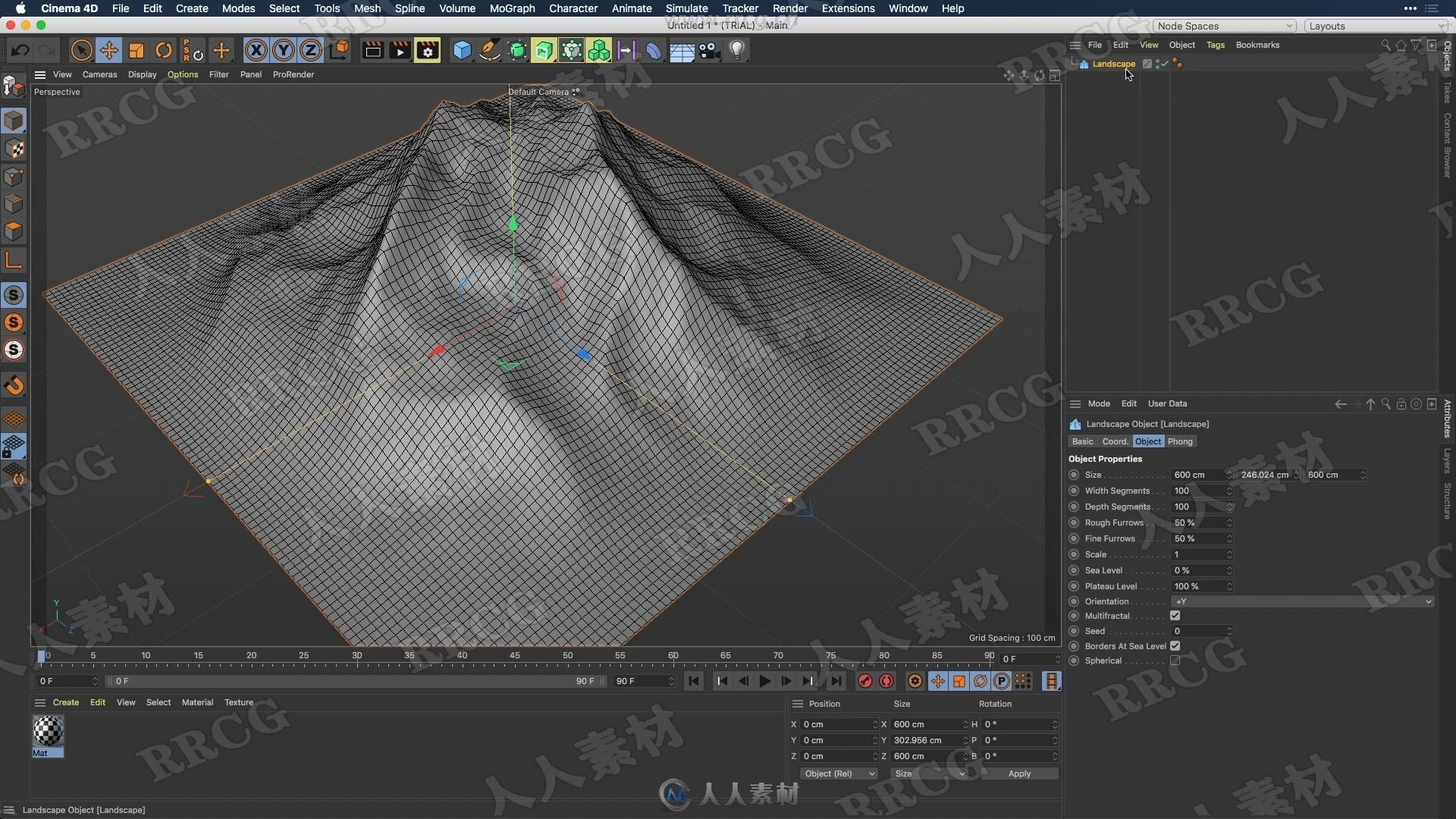Viewport: 1456px width, 819px height.
Task: Open the Object (Rel) dropdown
Action: click(x=839, y=773)
